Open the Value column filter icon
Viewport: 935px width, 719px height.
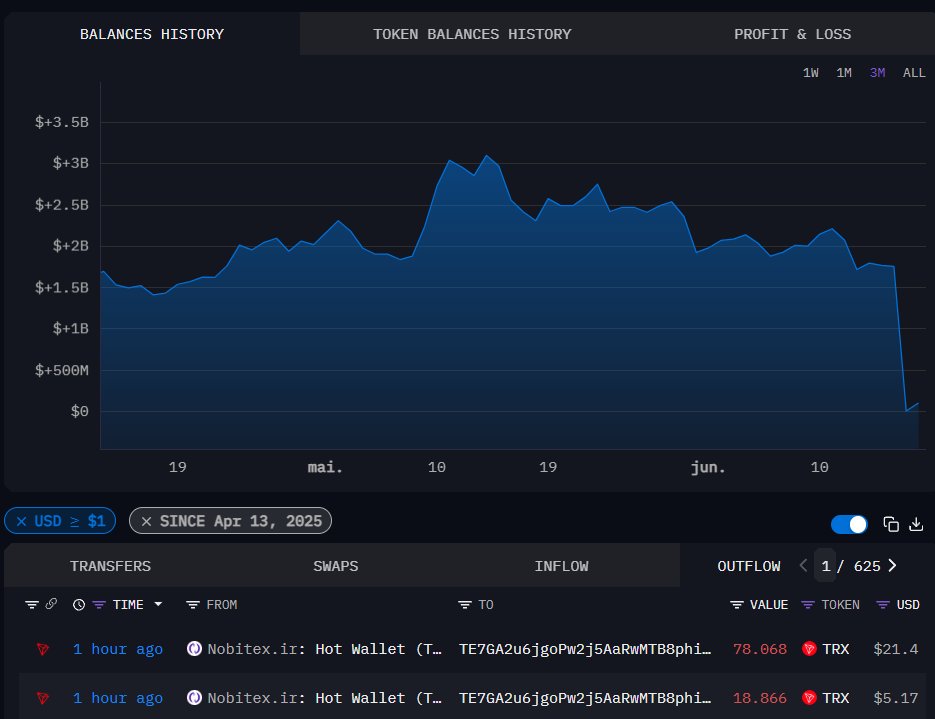coord(736,605)
